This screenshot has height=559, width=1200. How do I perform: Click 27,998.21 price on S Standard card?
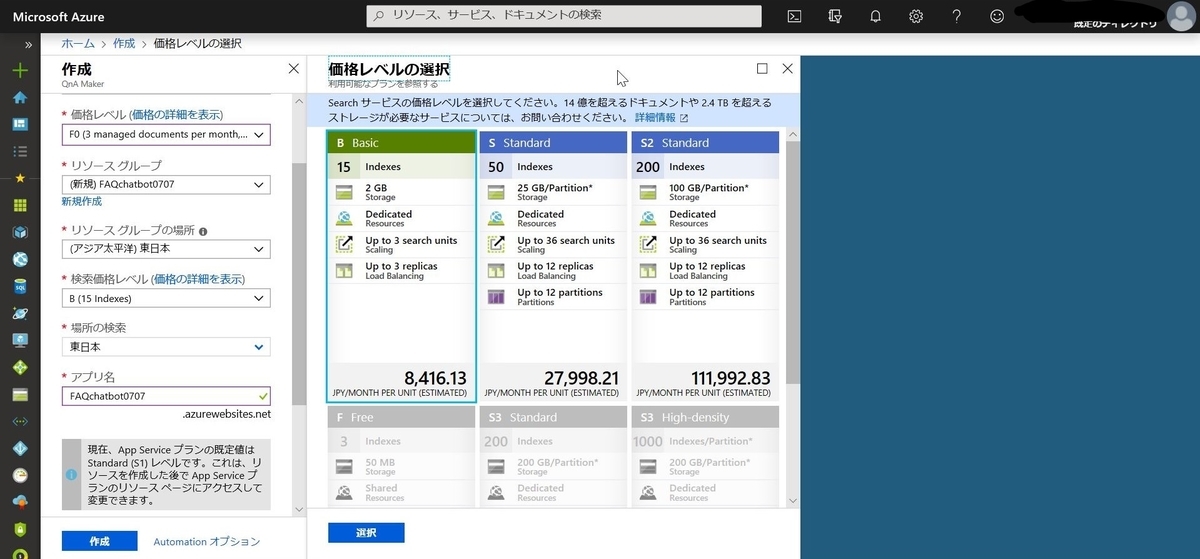pyautogui.click(x=581, y=378)
